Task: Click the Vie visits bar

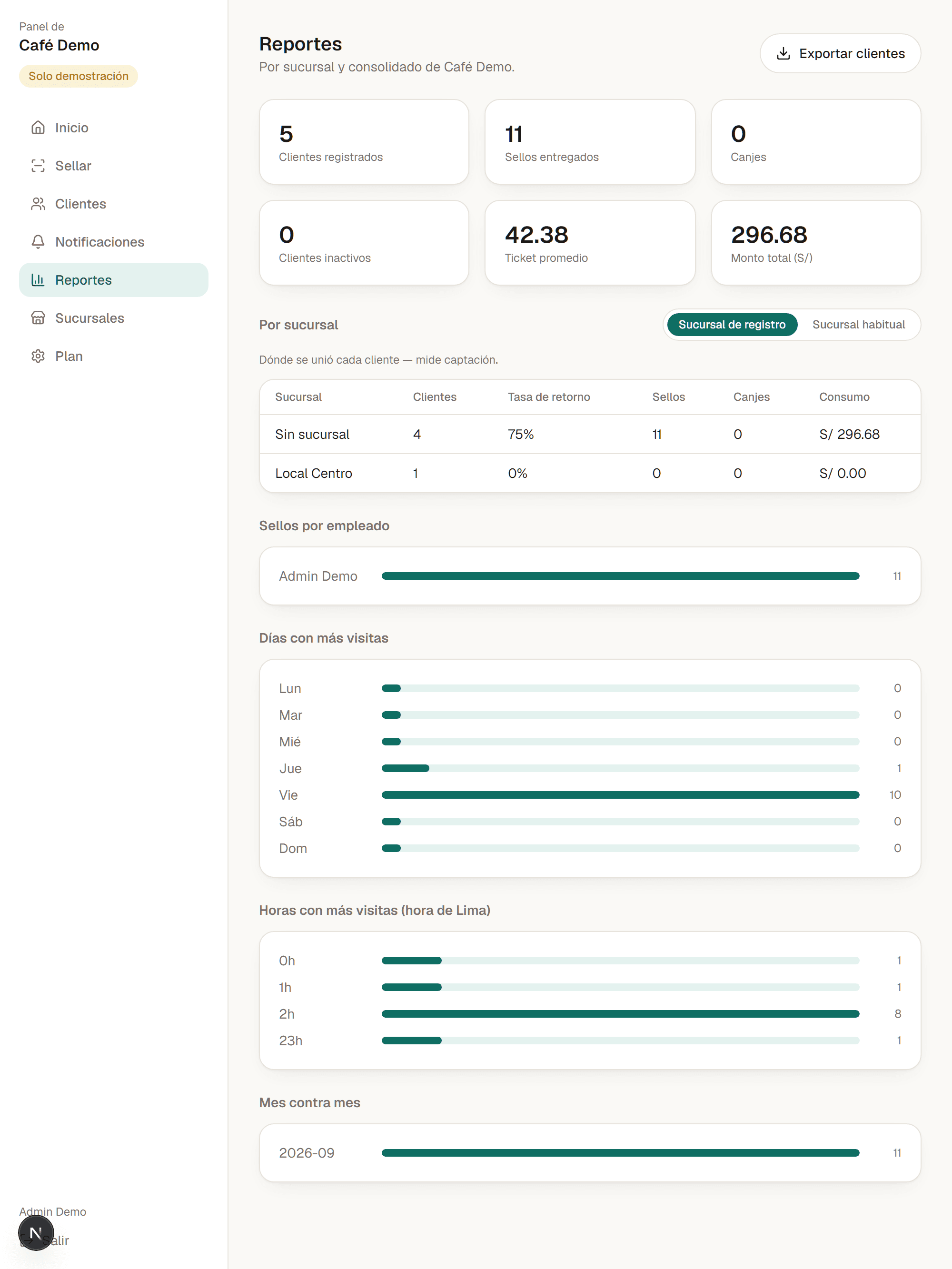Action: (x=620, y=794)
